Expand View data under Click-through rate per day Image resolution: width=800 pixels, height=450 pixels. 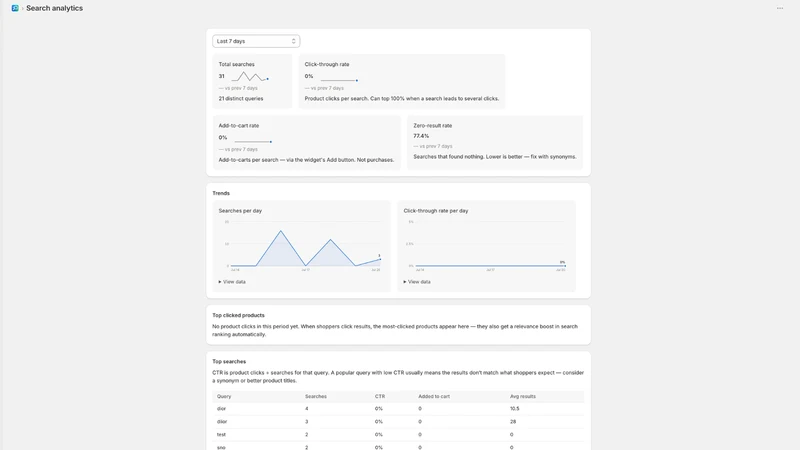(x=417, y=282)
